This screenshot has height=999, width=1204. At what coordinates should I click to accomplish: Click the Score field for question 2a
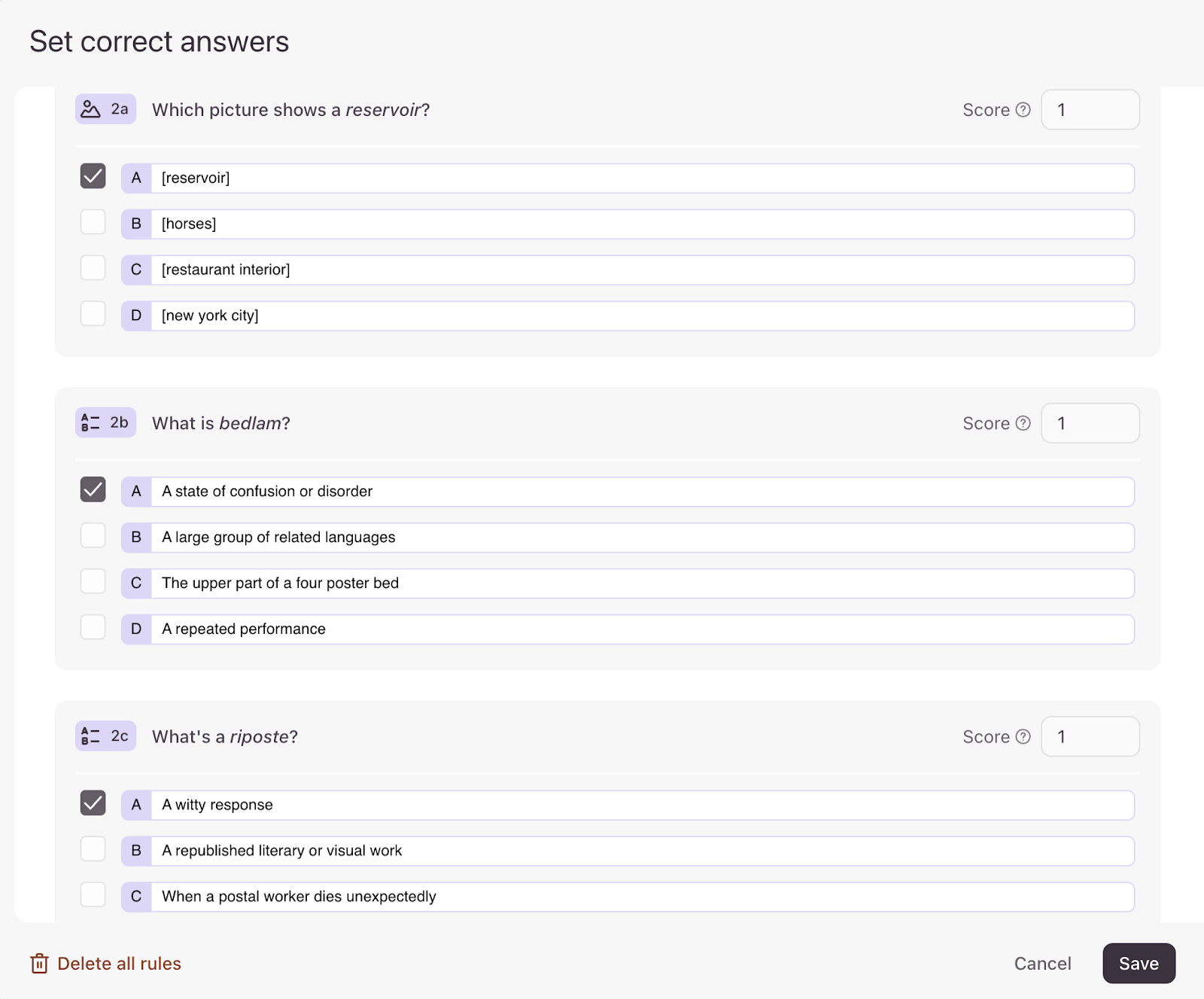[1090, 110]
